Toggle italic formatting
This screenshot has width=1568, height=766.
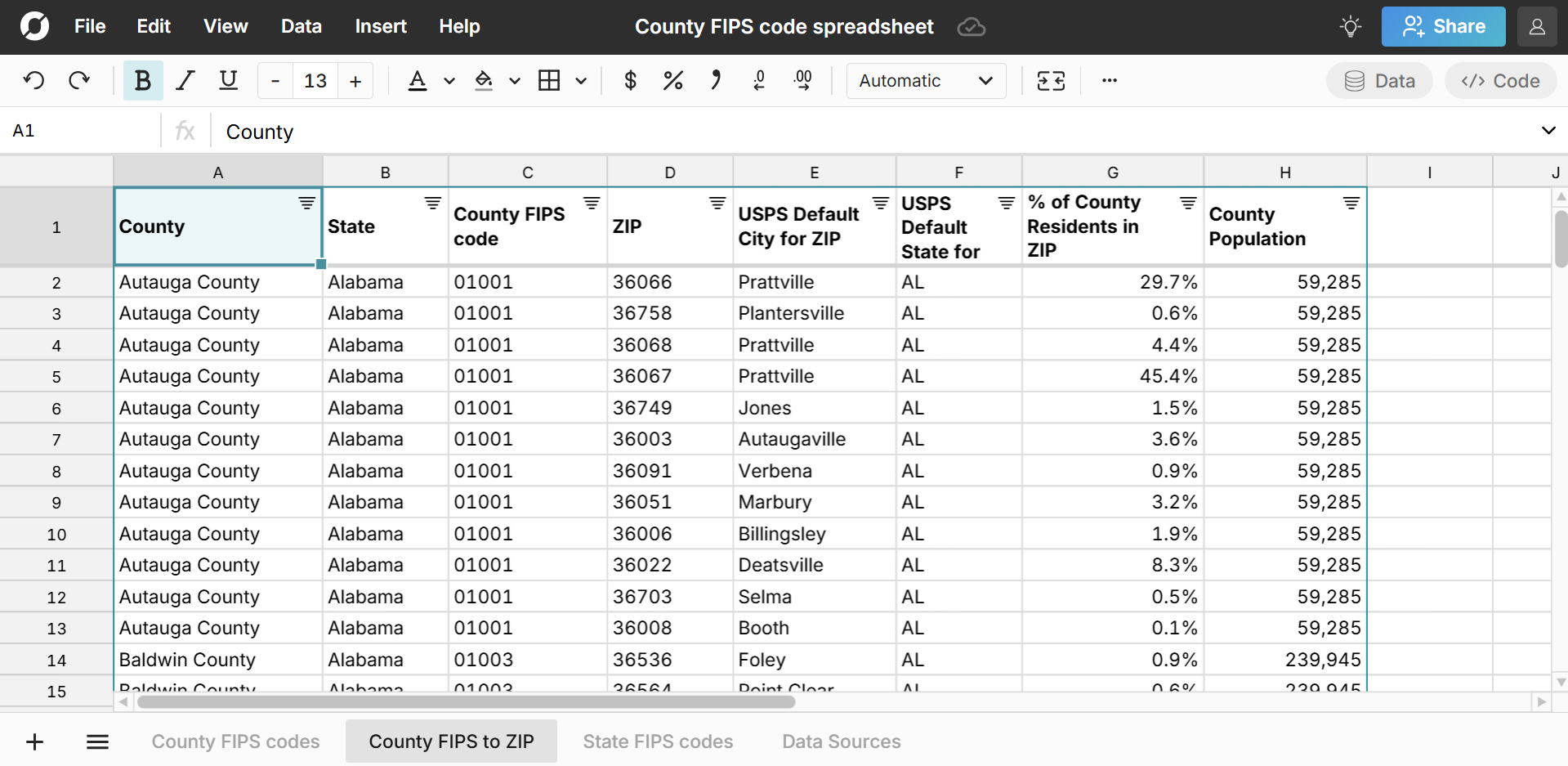pos(185,80)
